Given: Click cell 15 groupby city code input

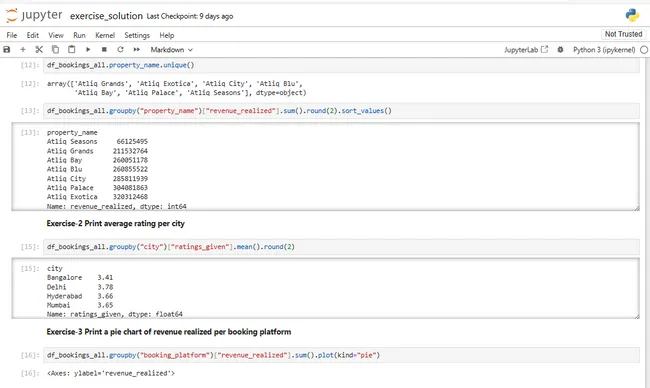Looking at the screenshot, I should pyautogui.click(x=341, y=247).
